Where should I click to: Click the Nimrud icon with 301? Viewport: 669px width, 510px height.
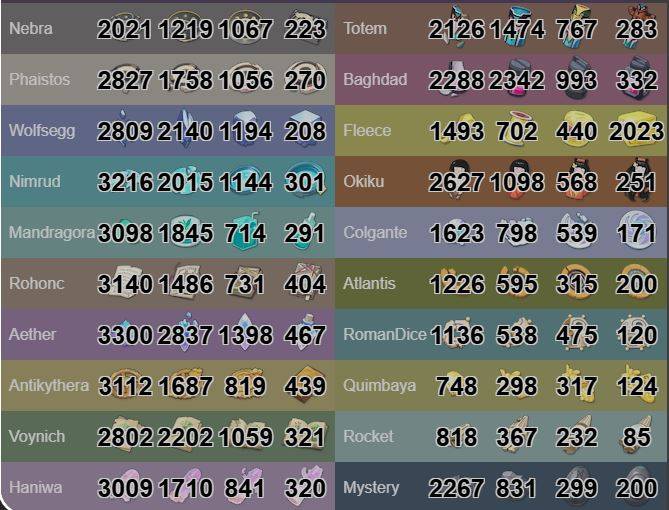point(305,181)
